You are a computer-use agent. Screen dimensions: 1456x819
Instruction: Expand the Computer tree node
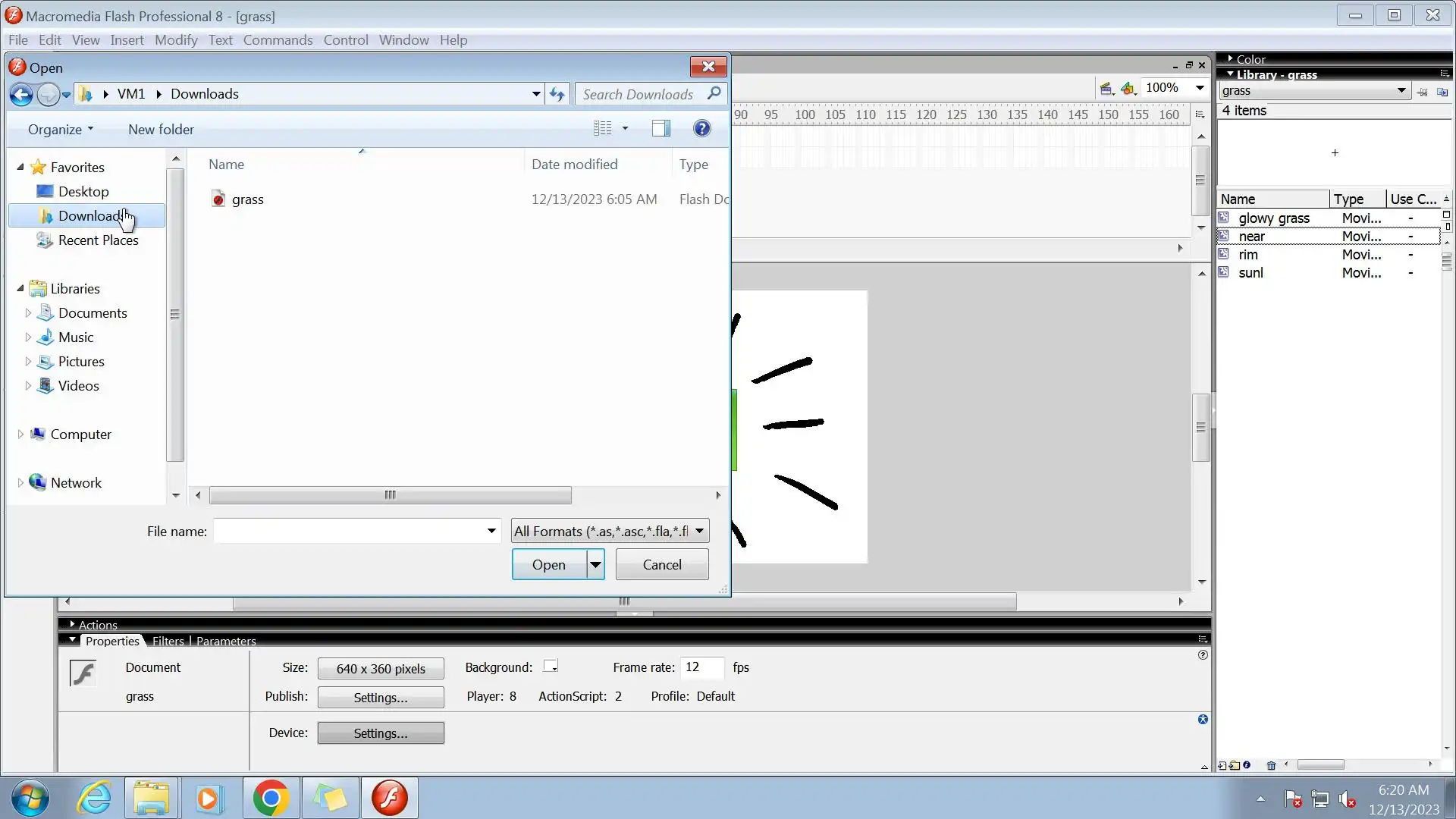tap(20, 435)
